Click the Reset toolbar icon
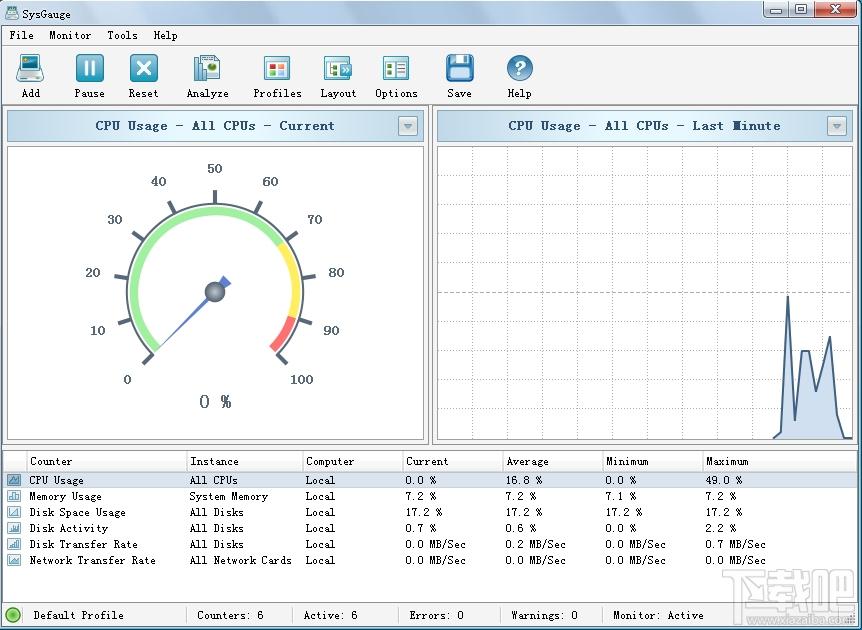Viewport: 862px width, 630px height. (143, 68)
